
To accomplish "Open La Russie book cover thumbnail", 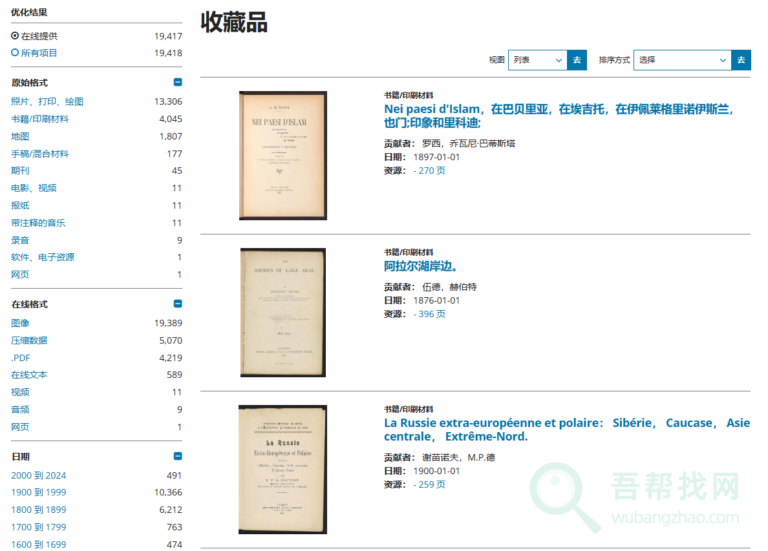I will tap(283, 469).
